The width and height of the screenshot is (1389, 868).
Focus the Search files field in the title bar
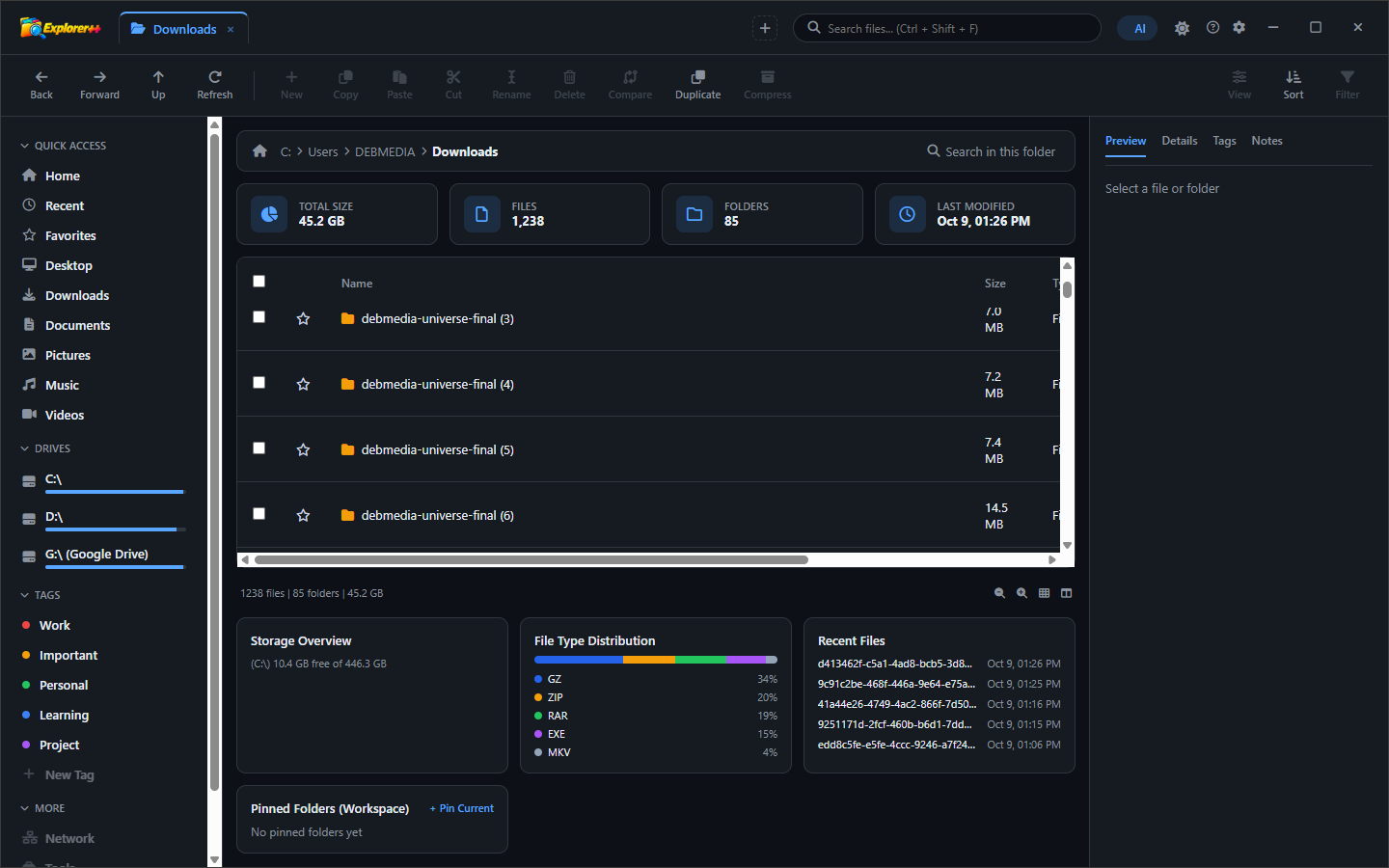(x=947, y=28)
